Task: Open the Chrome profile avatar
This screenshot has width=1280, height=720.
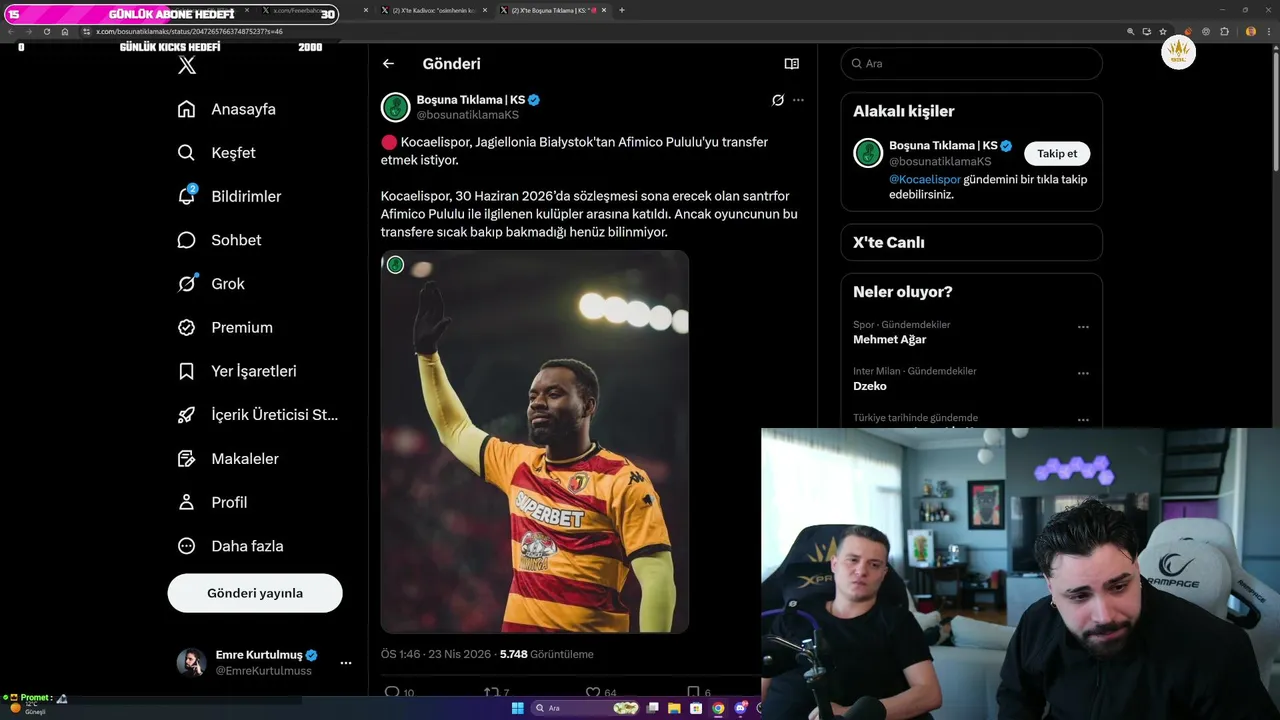Action: (1251, 32)
